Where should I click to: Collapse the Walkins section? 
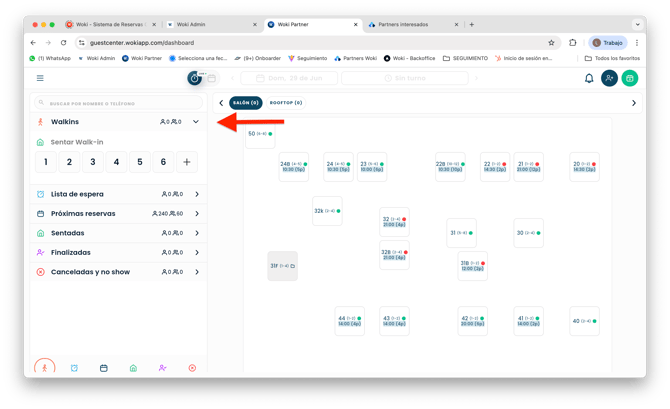coord(196,122)
